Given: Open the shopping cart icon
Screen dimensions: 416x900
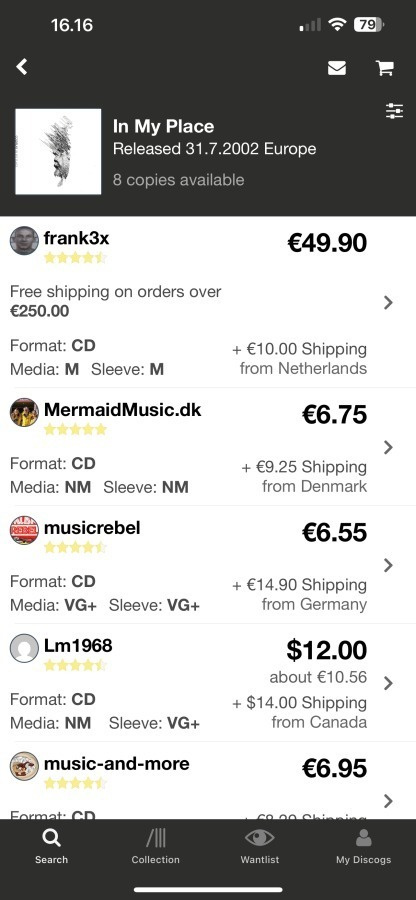Looking at the screenshot, I should tap(384, 68).
